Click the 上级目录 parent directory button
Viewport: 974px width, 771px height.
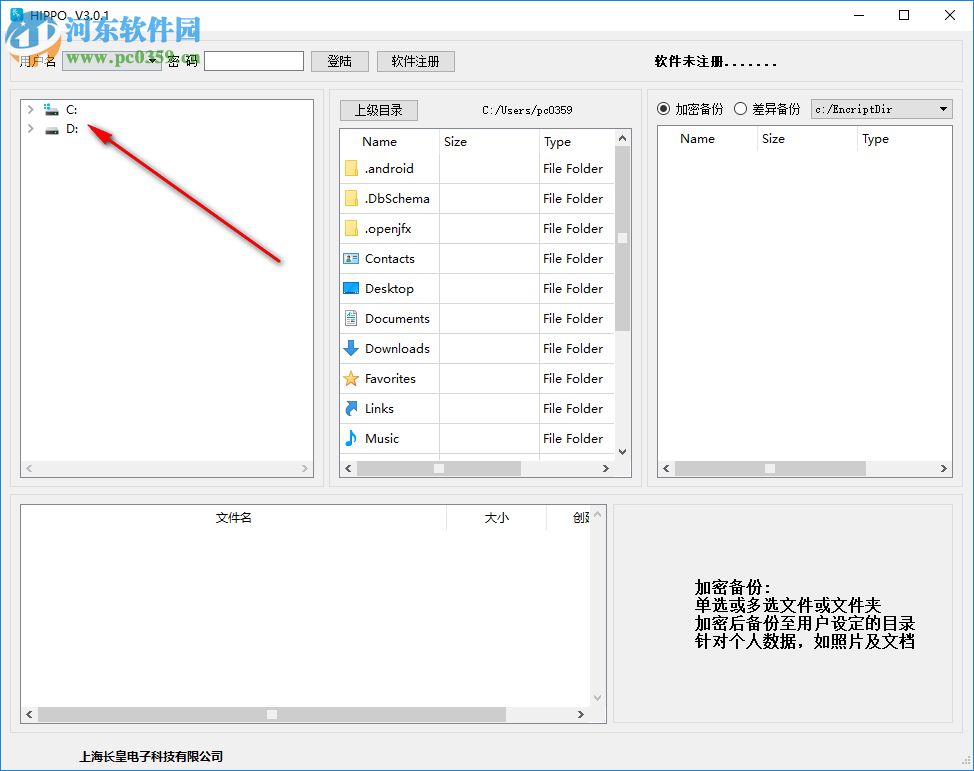[378, 110]
